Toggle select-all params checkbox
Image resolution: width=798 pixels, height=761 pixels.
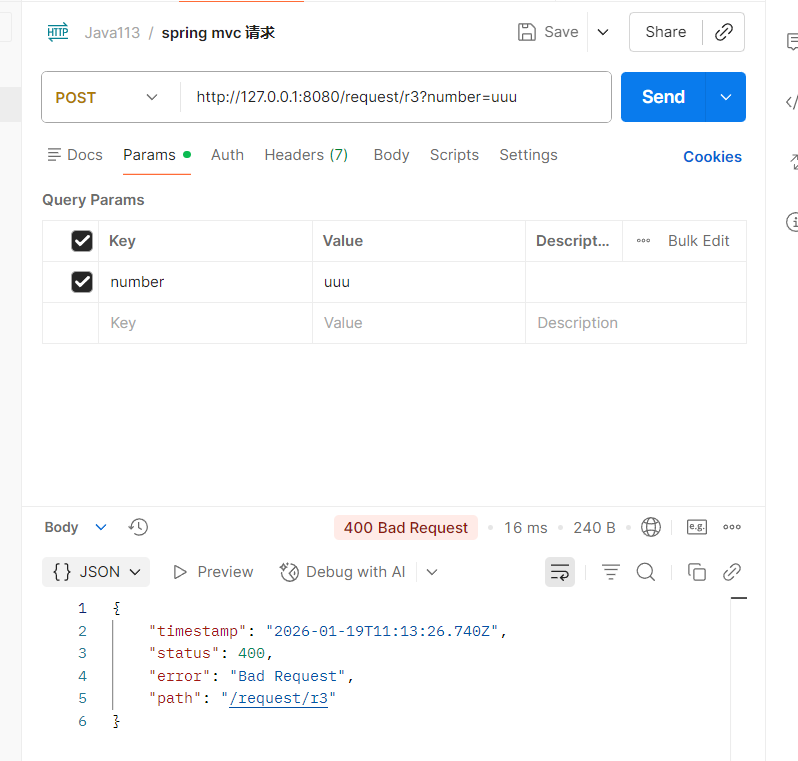[x=82, y=241]
